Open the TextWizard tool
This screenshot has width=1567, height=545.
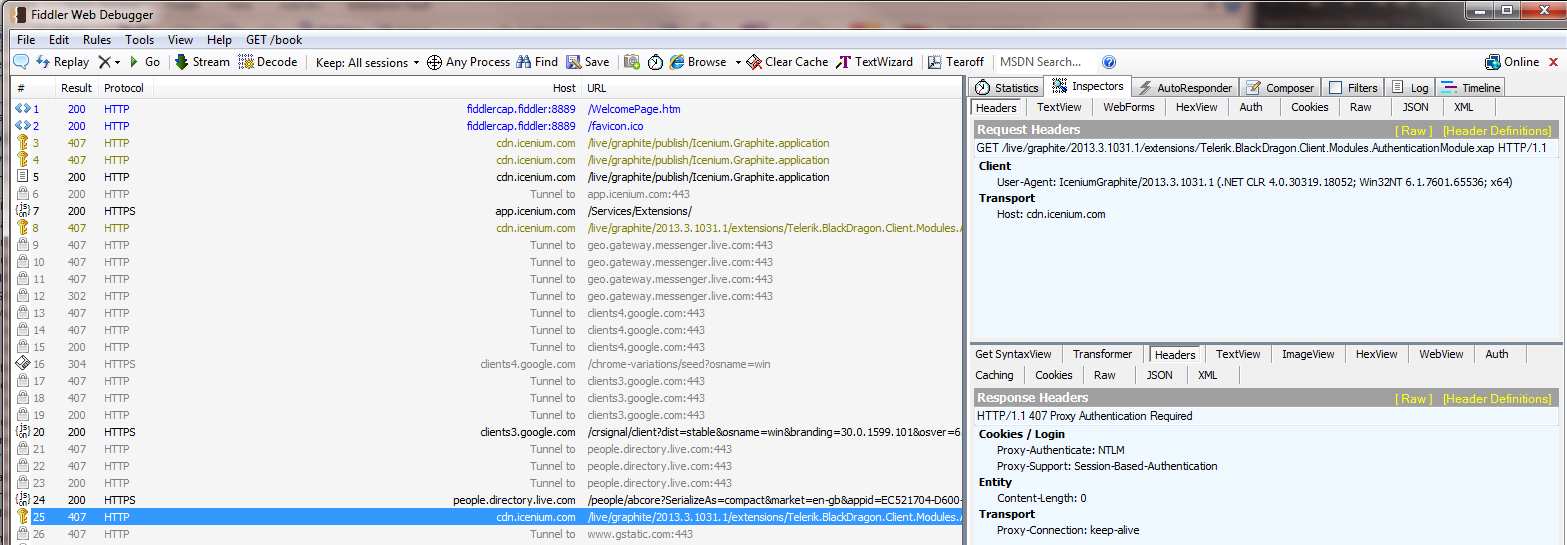pyautogui.click(x=875, y=62)
